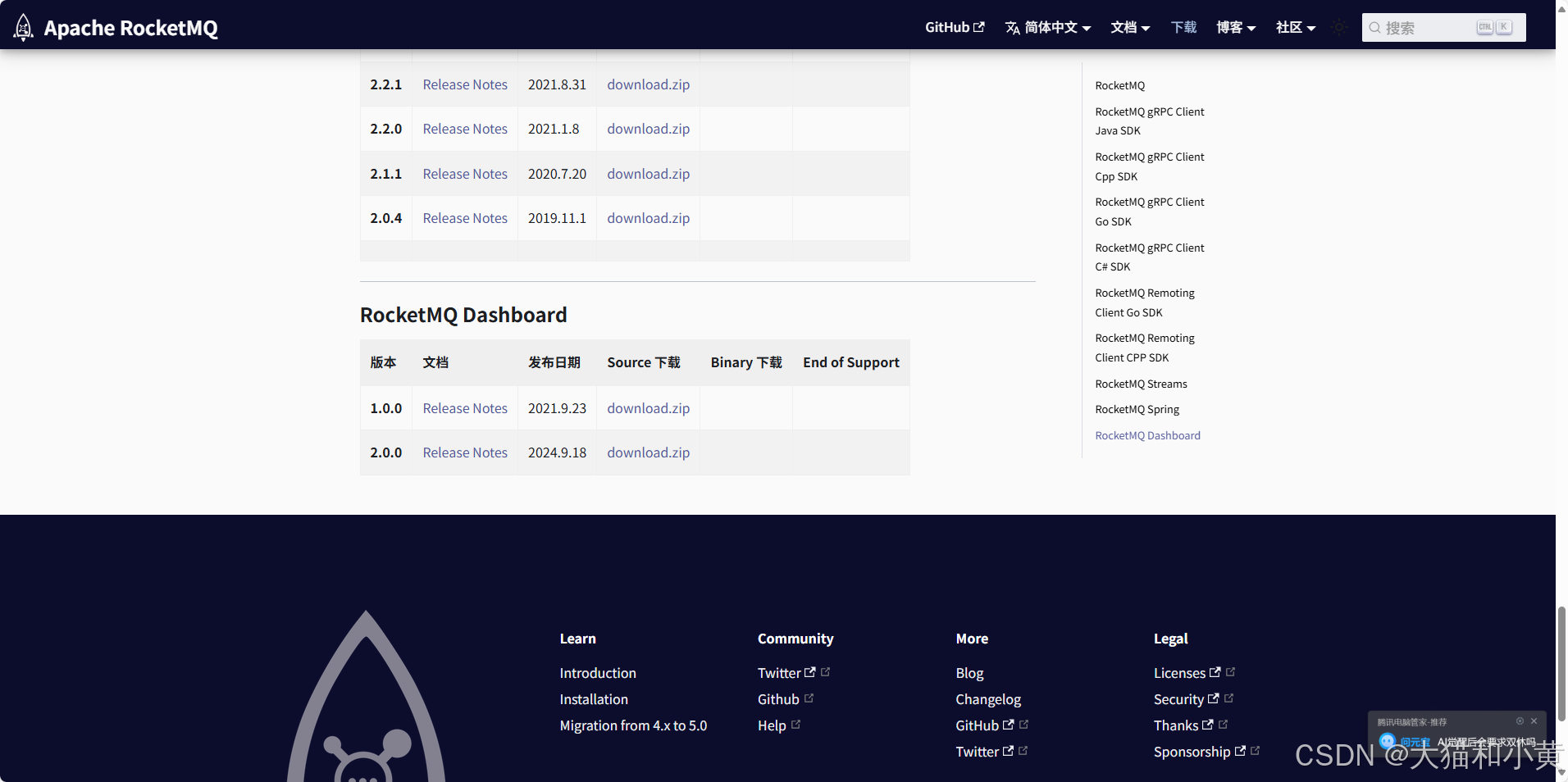1568x782 pixels.
Task: Expand the 博客 dropdown menu
Action: point(1236,27)
